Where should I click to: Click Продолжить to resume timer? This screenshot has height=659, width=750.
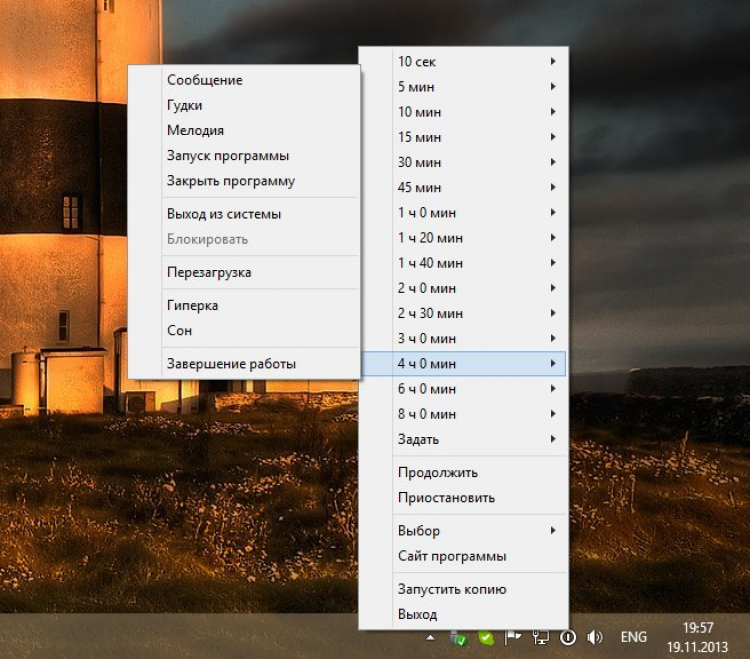(463, 472)
